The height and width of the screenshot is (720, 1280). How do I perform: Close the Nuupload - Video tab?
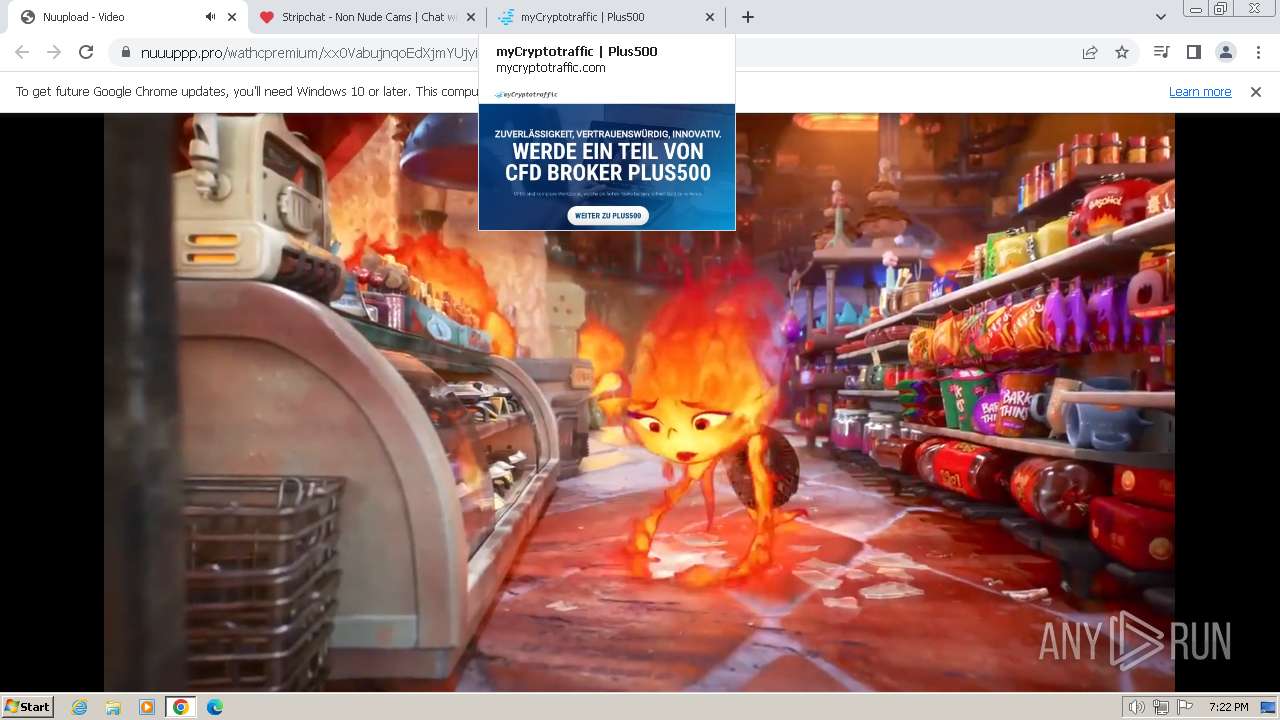[x=232, y=17]
